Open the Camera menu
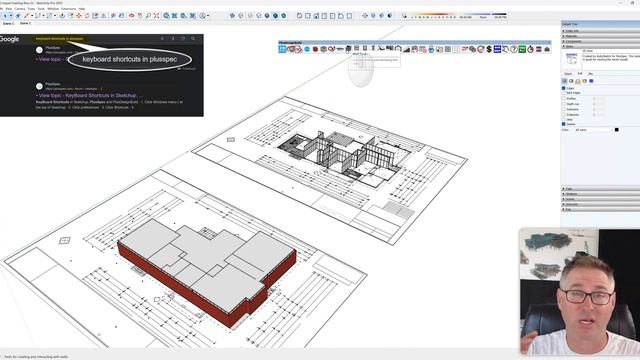This screenshot has width=640, height=360. click(x=20, y=9)
